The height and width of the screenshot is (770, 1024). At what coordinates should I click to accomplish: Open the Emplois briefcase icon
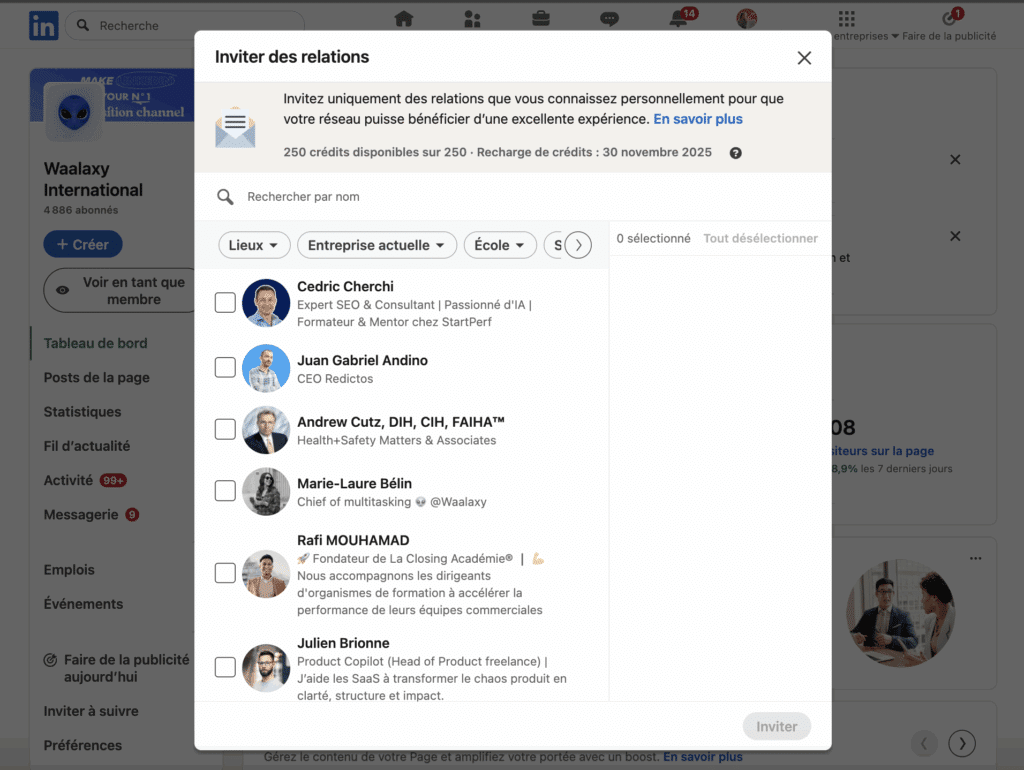tap(540, 19)
